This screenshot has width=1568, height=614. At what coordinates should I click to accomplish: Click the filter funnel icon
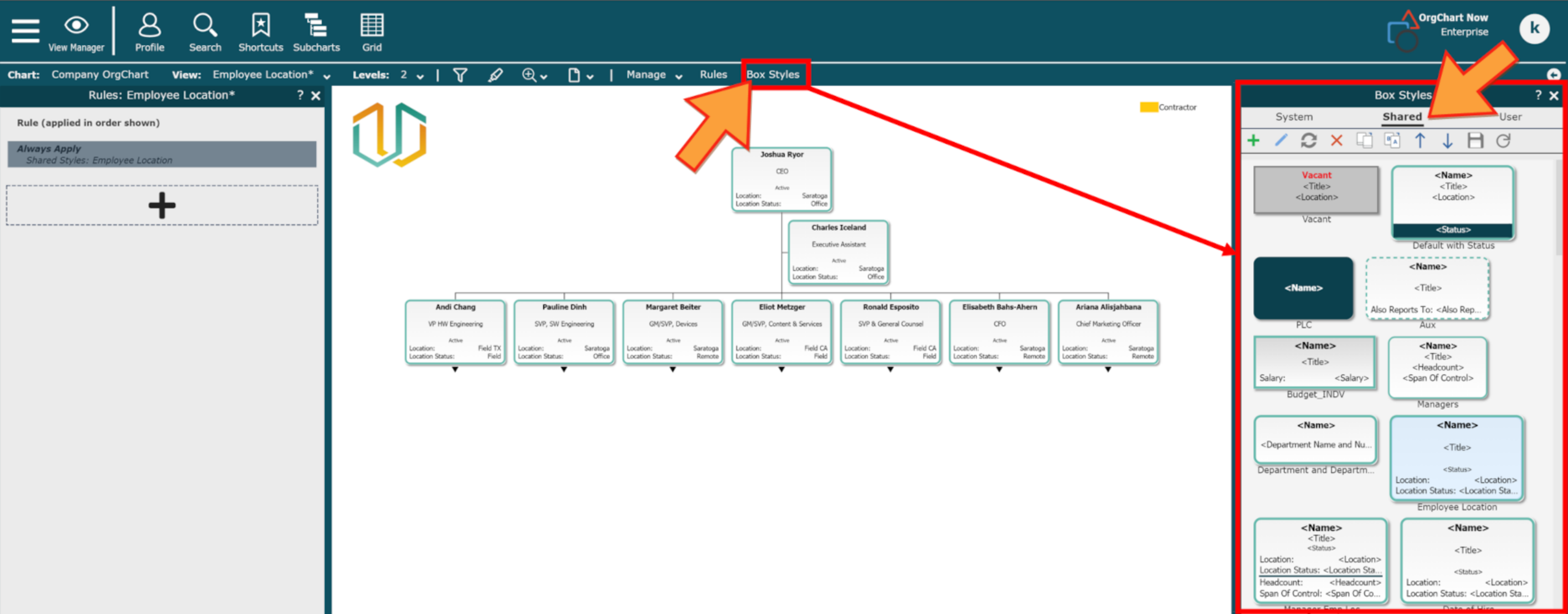point(460,75)
